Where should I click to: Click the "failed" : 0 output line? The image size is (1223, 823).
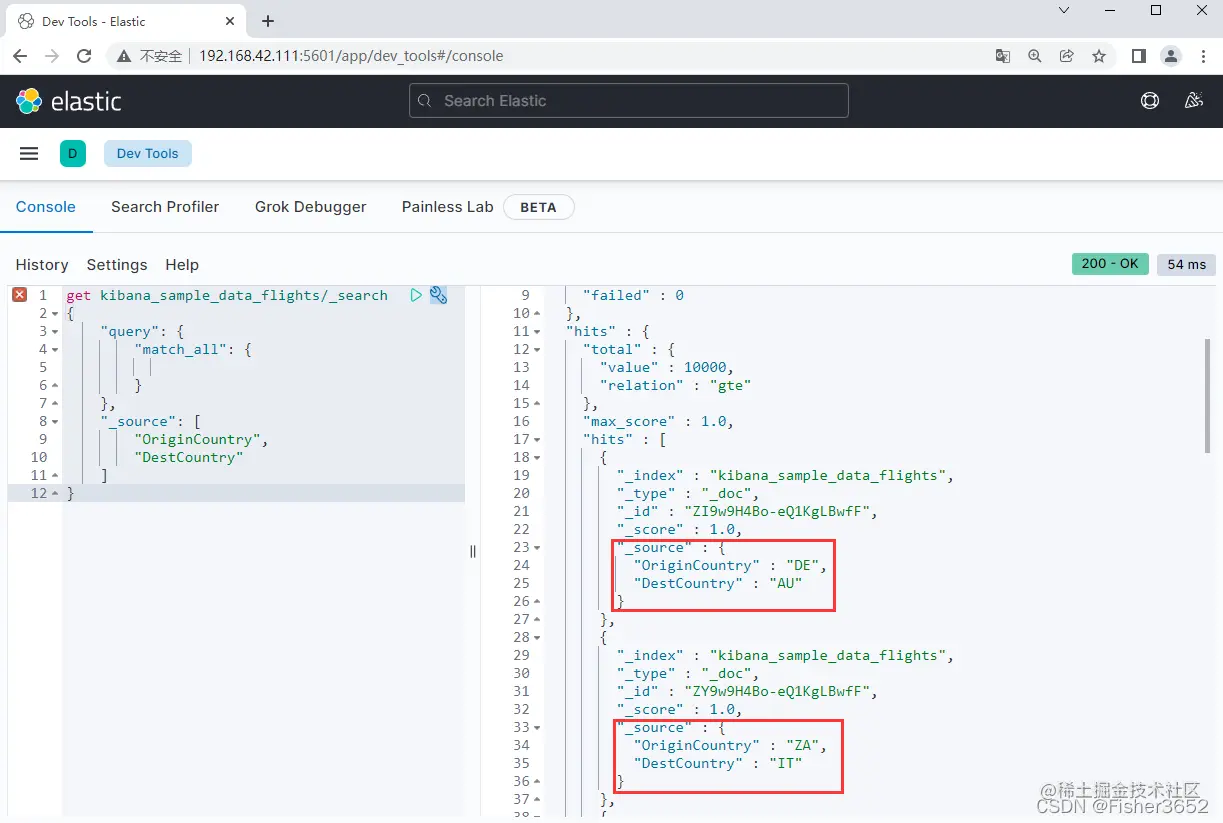click(x=633, y=296)
